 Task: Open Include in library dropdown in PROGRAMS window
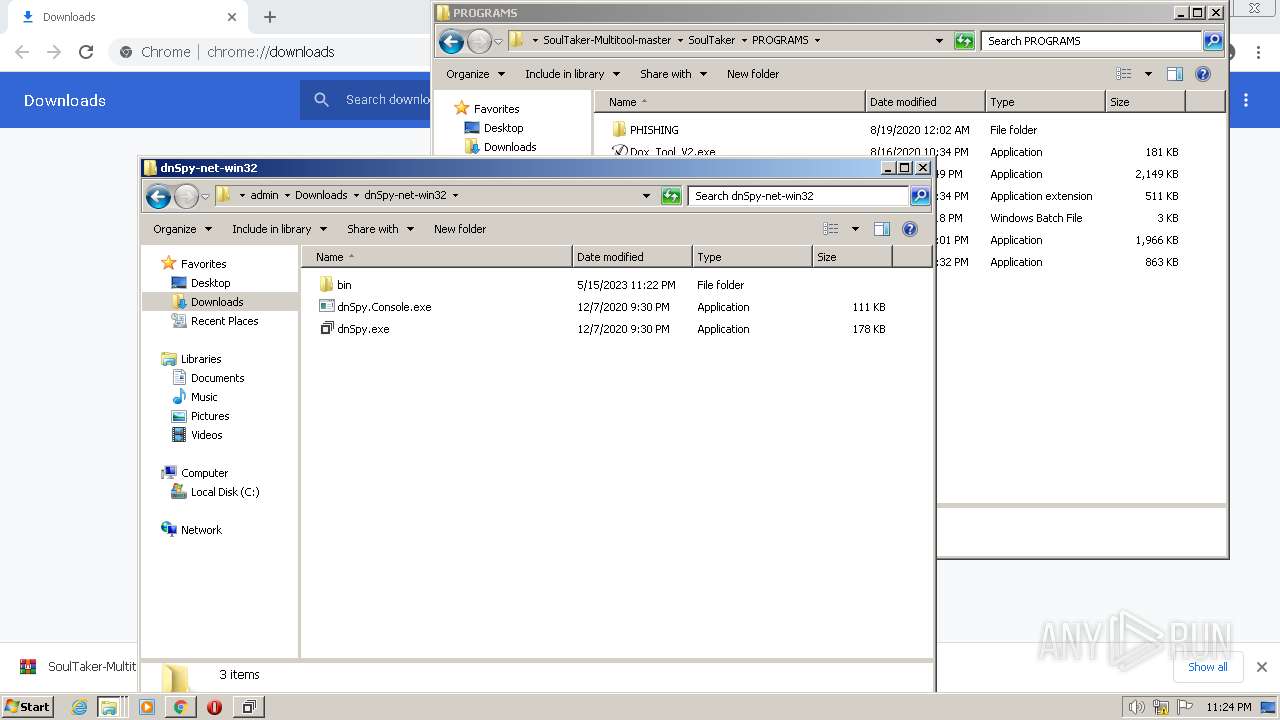(x=572, y=74)
